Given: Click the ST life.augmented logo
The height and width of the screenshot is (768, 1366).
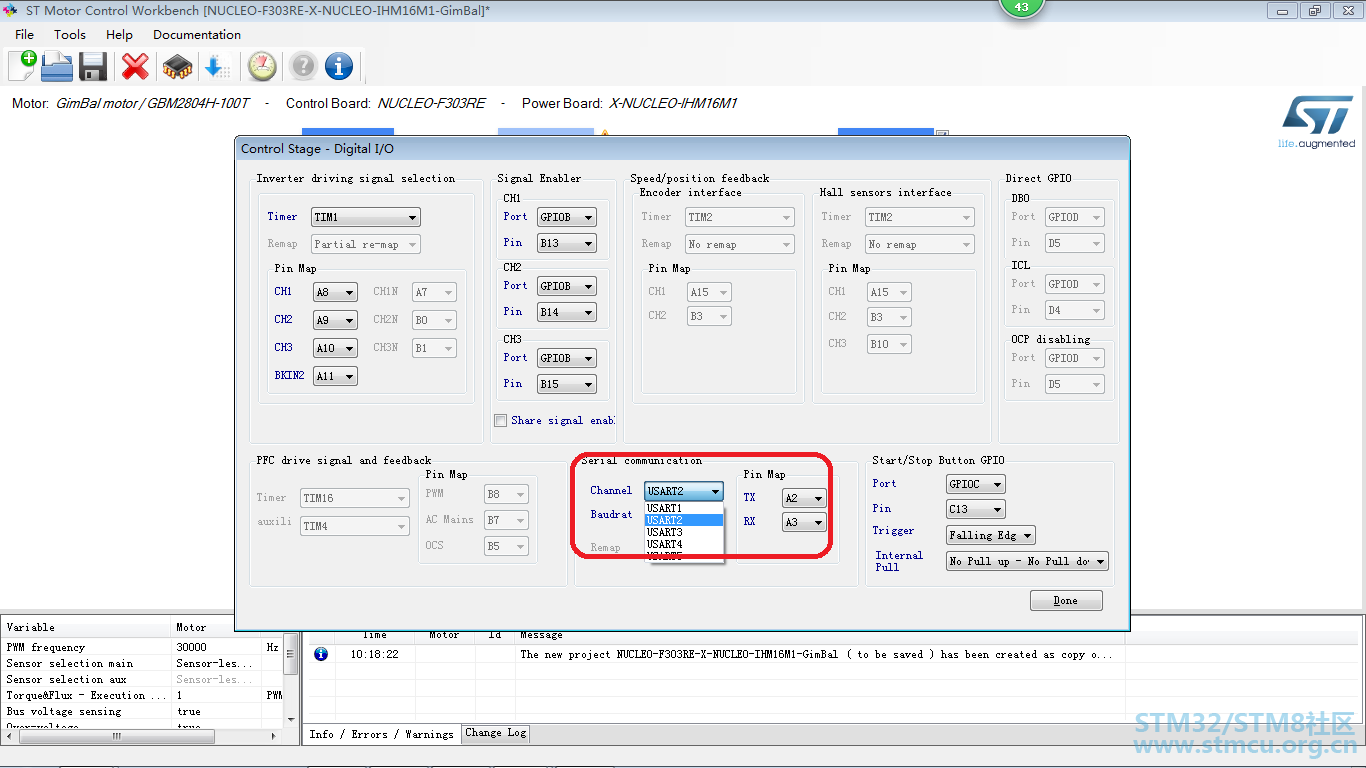Looking at the screenshot, I should [x=1317, y=122].
